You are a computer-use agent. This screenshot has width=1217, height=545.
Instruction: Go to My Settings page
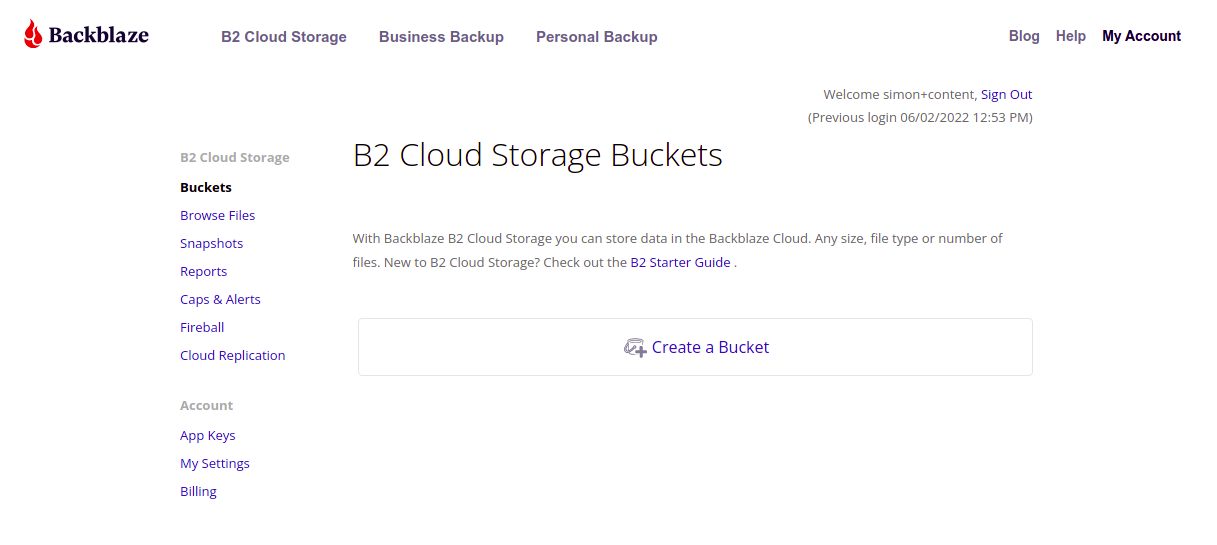tap(215, 463)
